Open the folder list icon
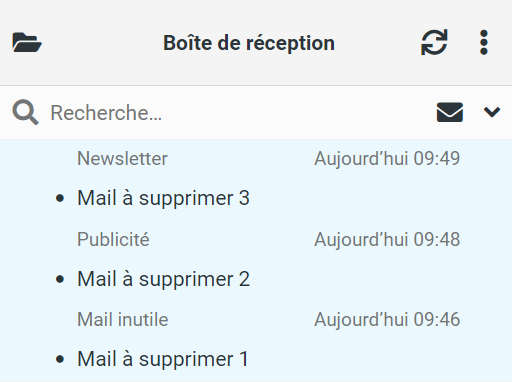This screenshot has height=382, width=512. point(27,42)
